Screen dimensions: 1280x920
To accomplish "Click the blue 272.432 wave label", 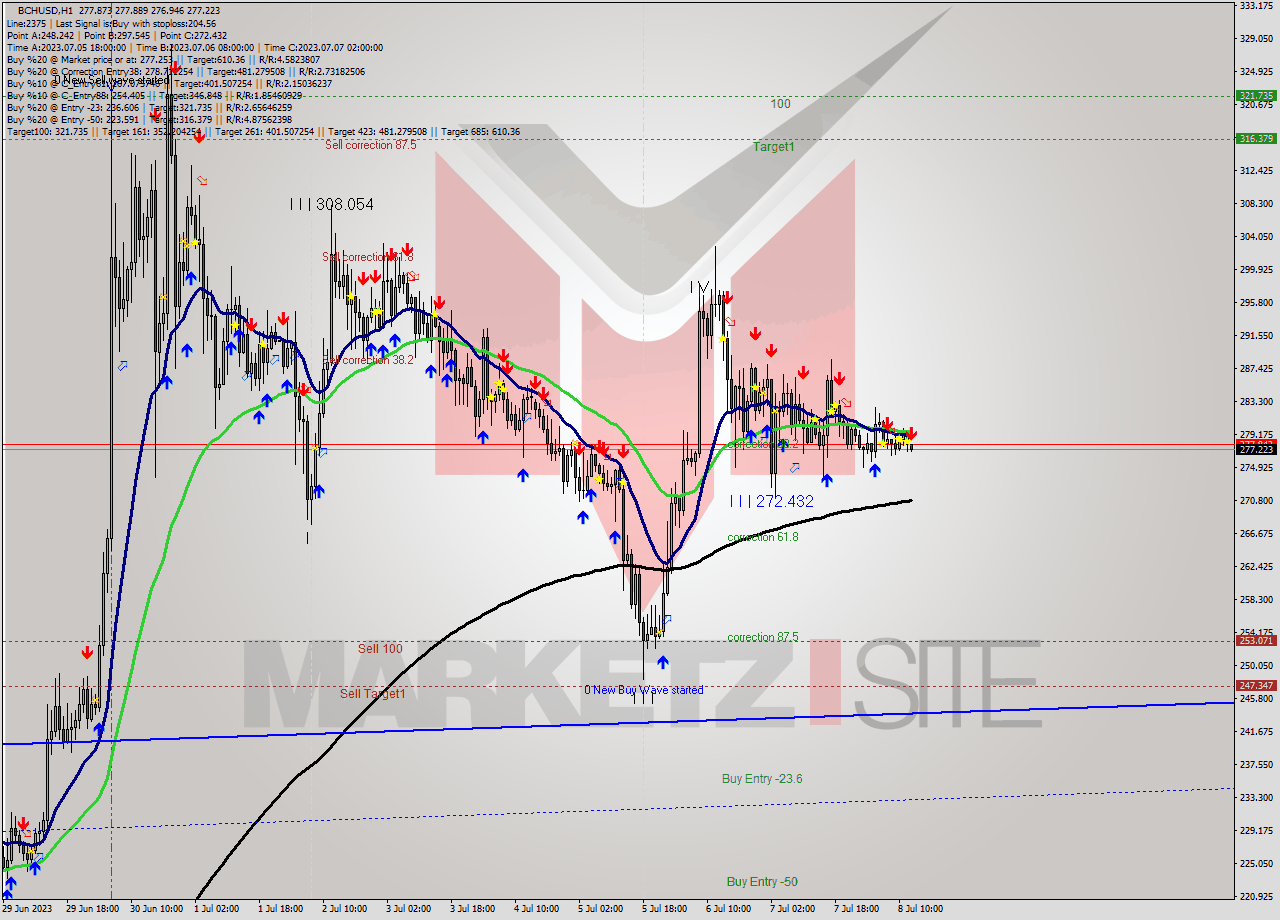I will pyautogui.click(x=772, y=501).
